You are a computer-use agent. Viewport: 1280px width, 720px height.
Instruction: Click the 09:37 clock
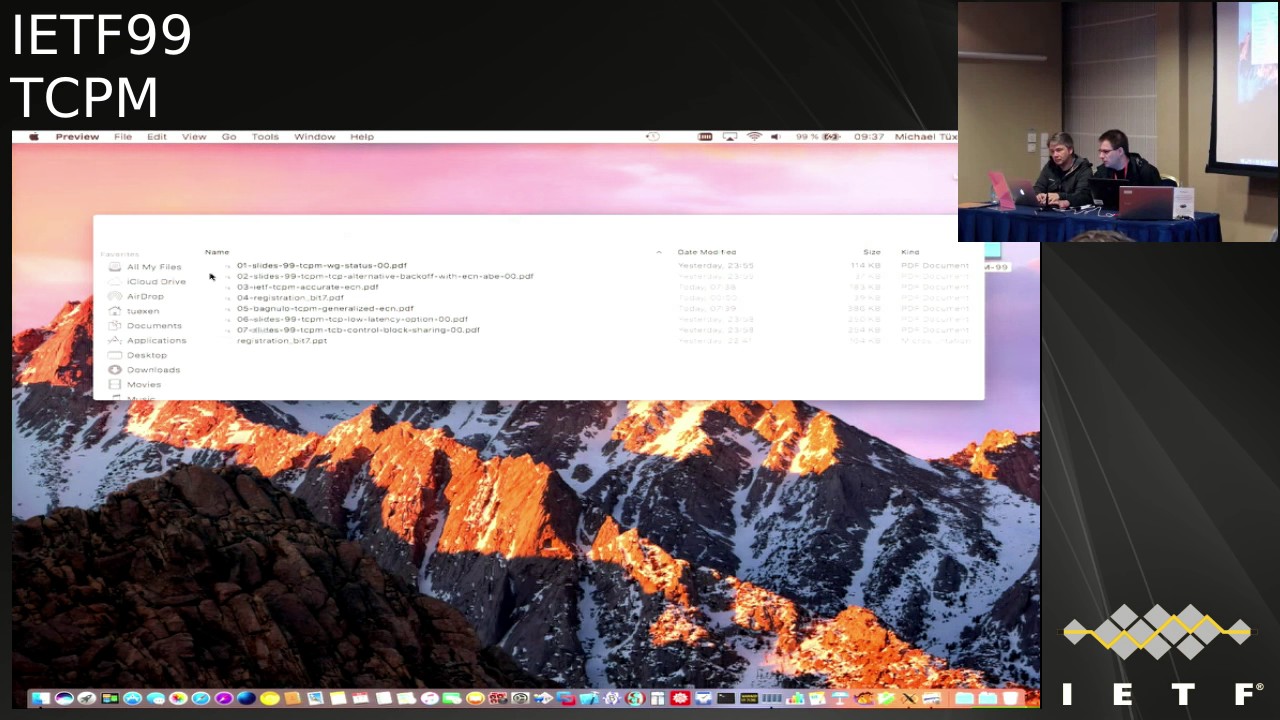click(869, 137)
